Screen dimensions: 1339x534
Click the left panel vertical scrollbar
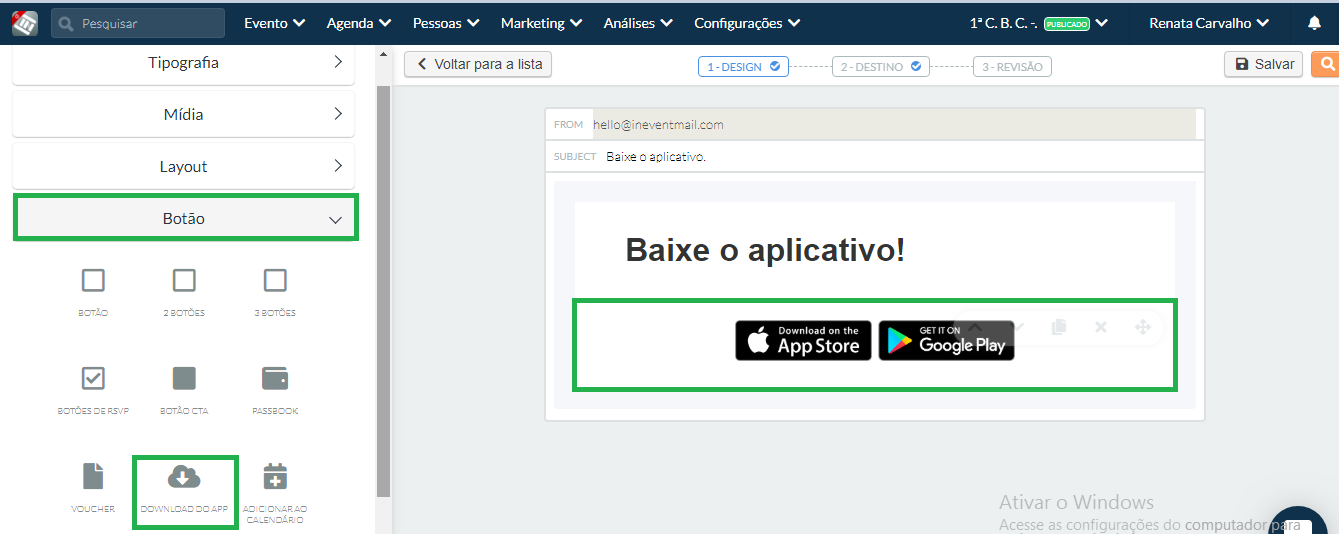pyautogui.click(x=383, y=290)
